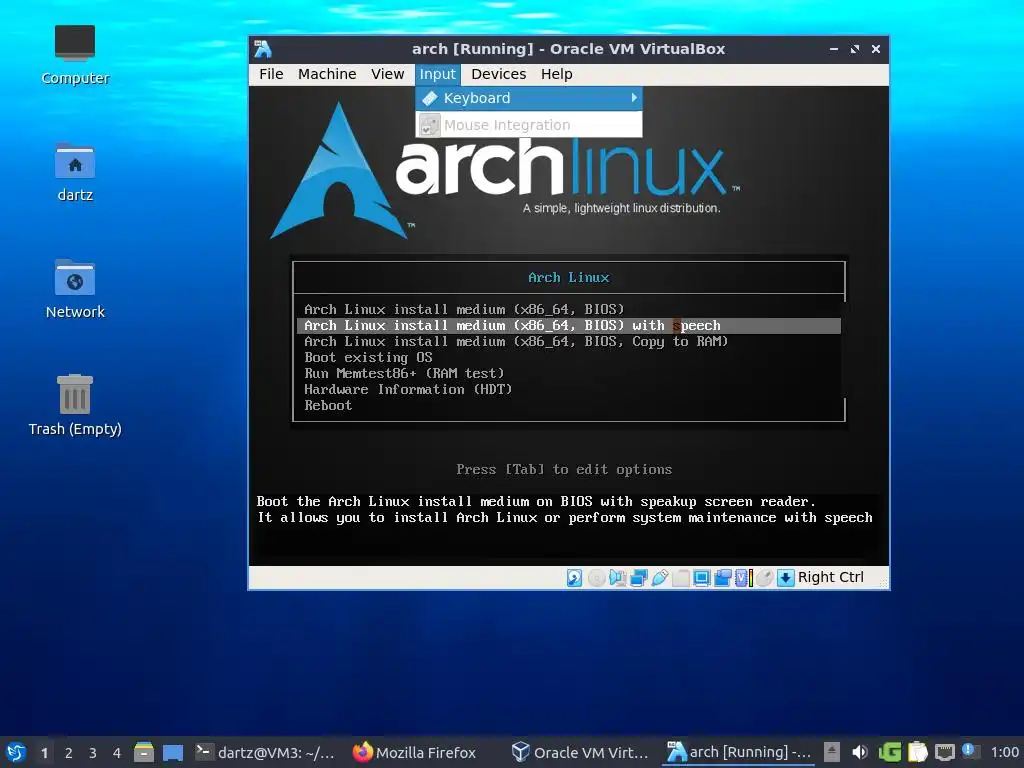Click the audio indicator in status bar
This screenshot has width=1024, height=768.
click(x=617, y=578)
